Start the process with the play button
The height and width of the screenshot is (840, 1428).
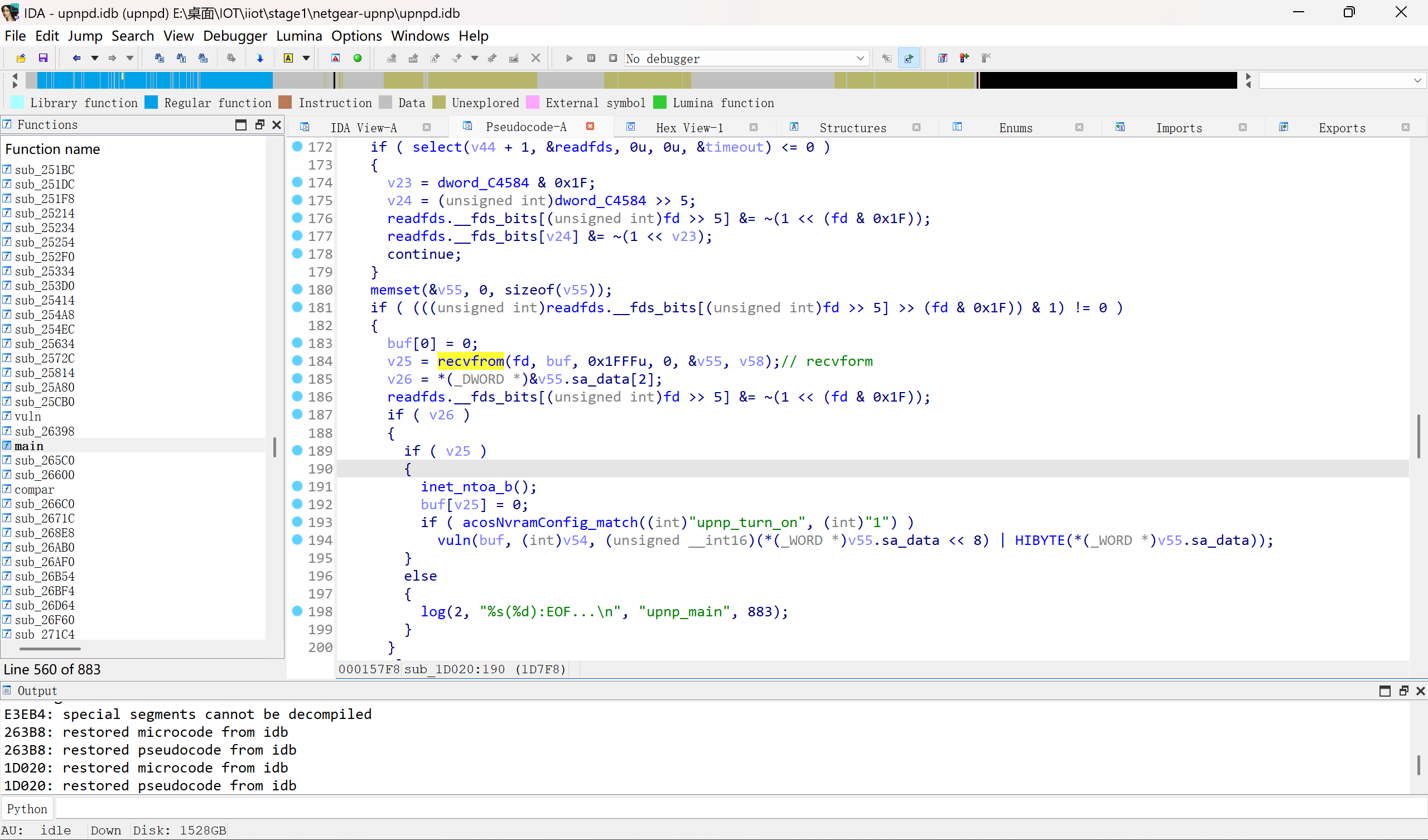(570, 58)
